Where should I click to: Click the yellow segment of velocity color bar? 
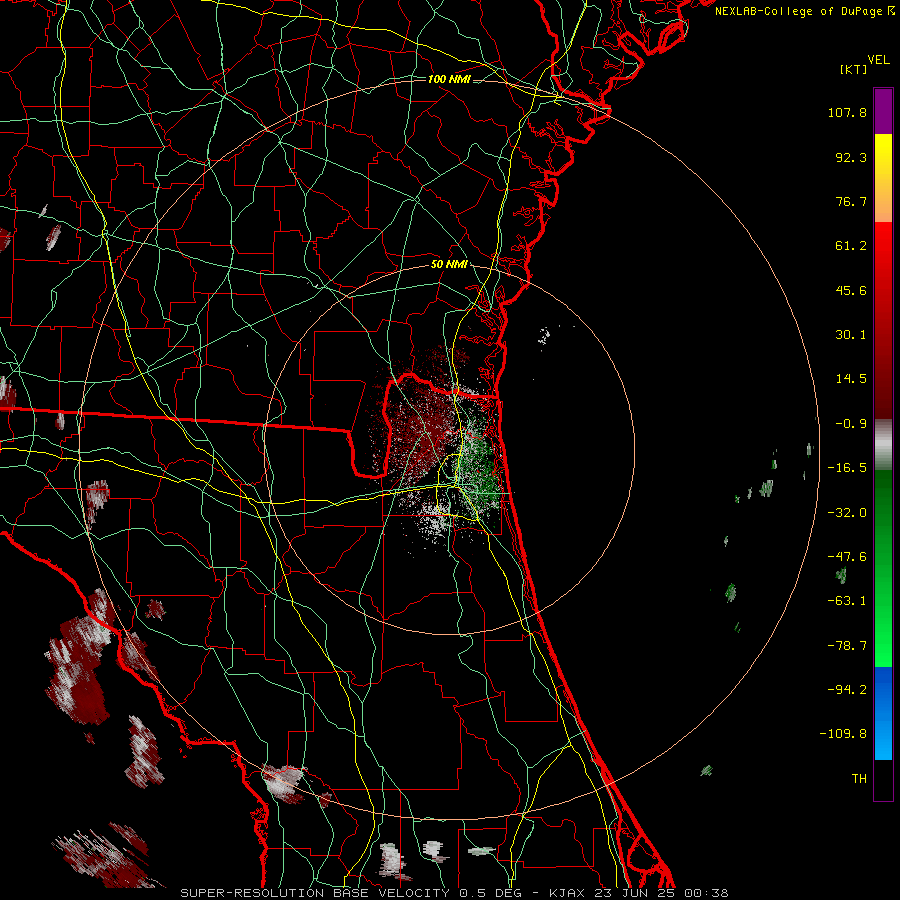pyautogui.click(x=883, y=178)
